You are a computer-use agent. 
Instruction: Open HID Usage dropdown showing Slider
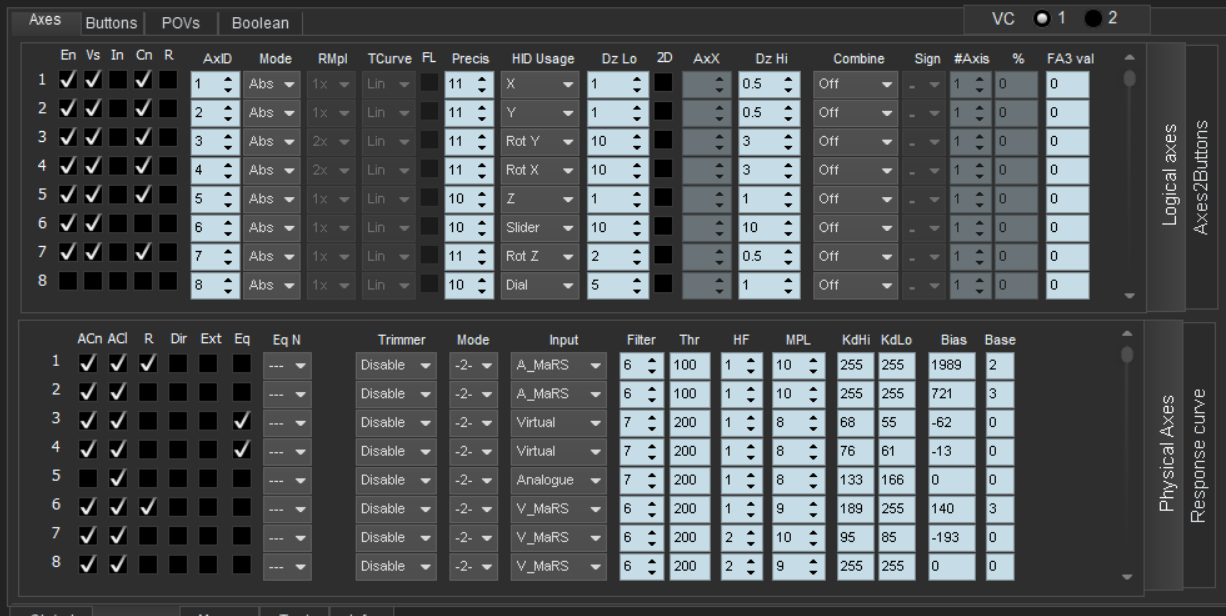click(x=539, y=228)
